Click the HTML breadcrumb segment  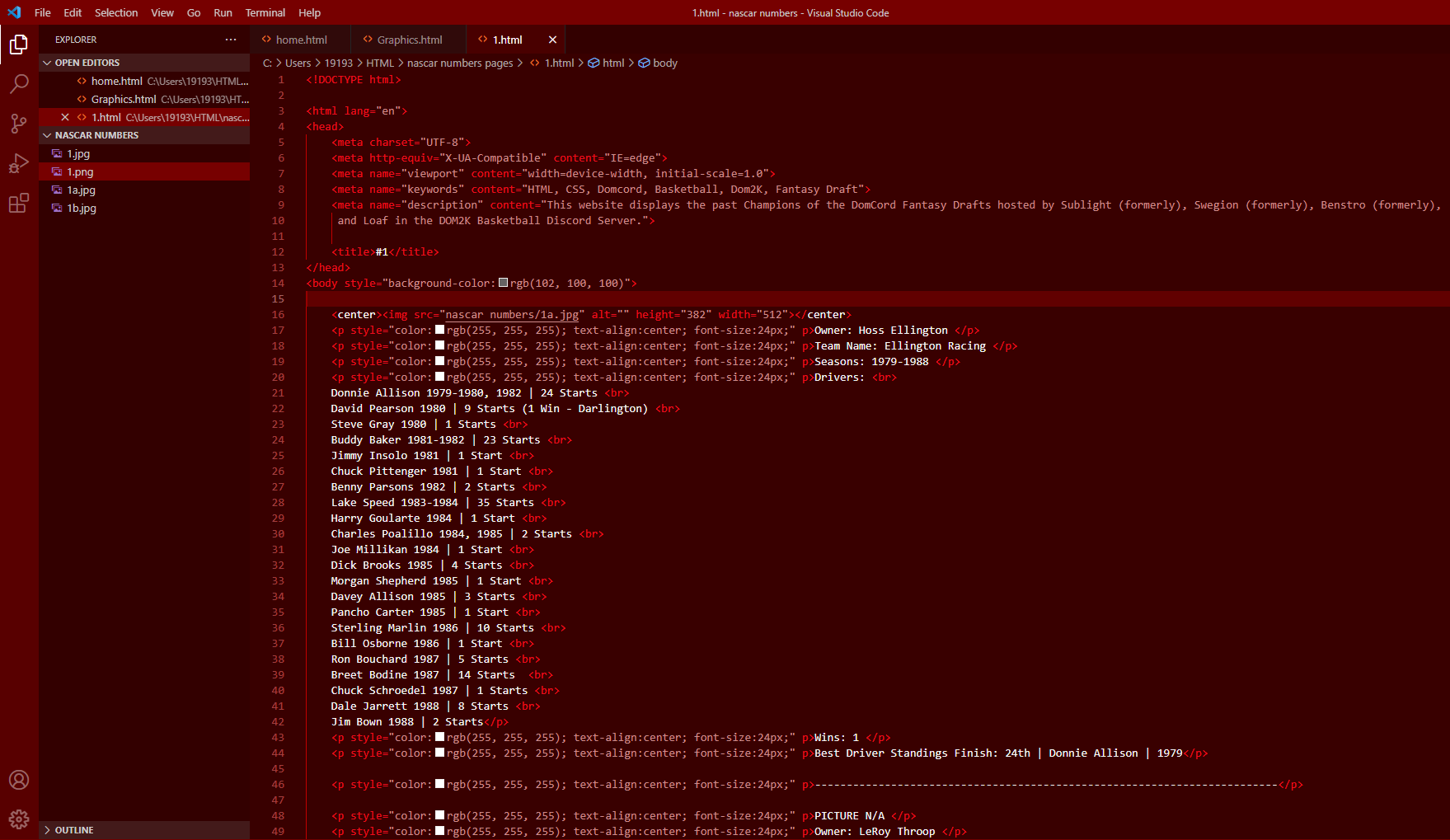380,63
